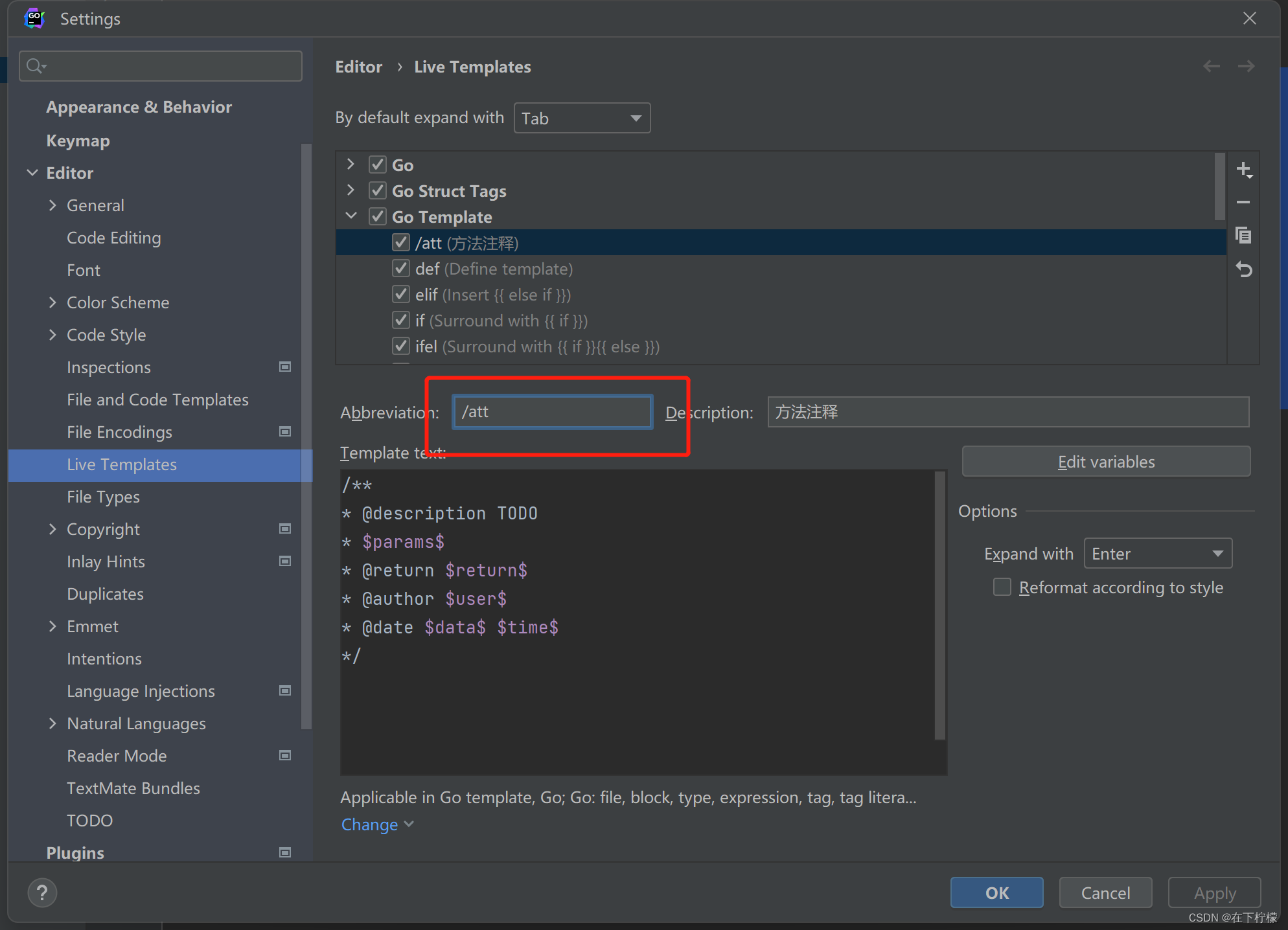The image size is (1288, 930).
Task: Toggle the /att template checkbox
Action: [400, 242]
